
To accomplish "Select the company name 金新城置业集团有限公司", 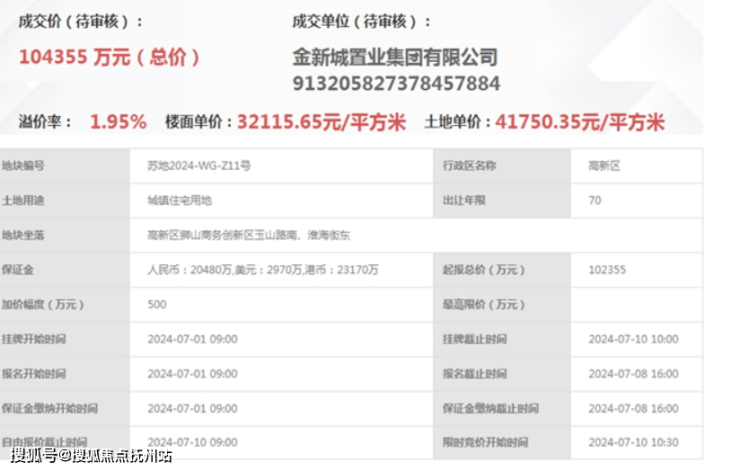I will [x=395, y=58].
